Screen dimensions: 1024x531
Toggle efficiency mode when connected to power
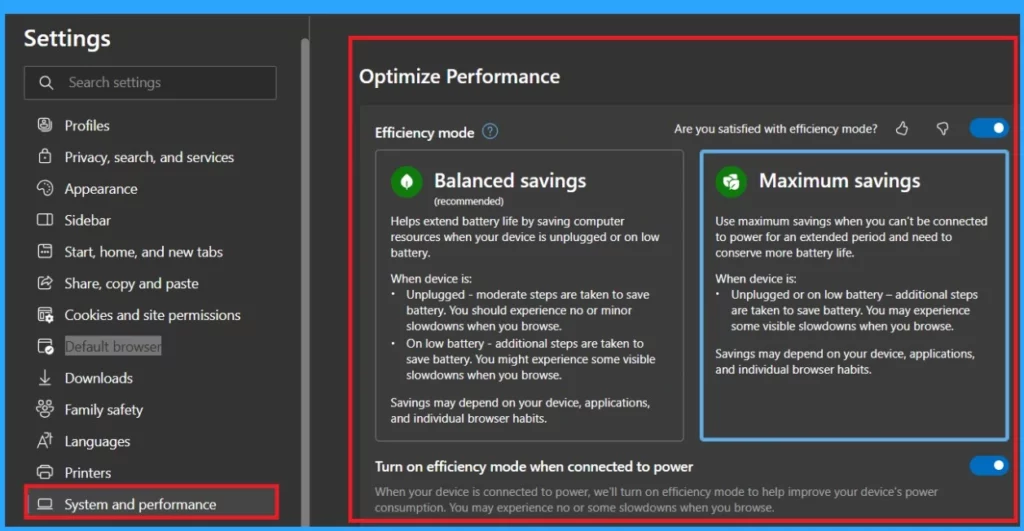[x=989, y=466]
